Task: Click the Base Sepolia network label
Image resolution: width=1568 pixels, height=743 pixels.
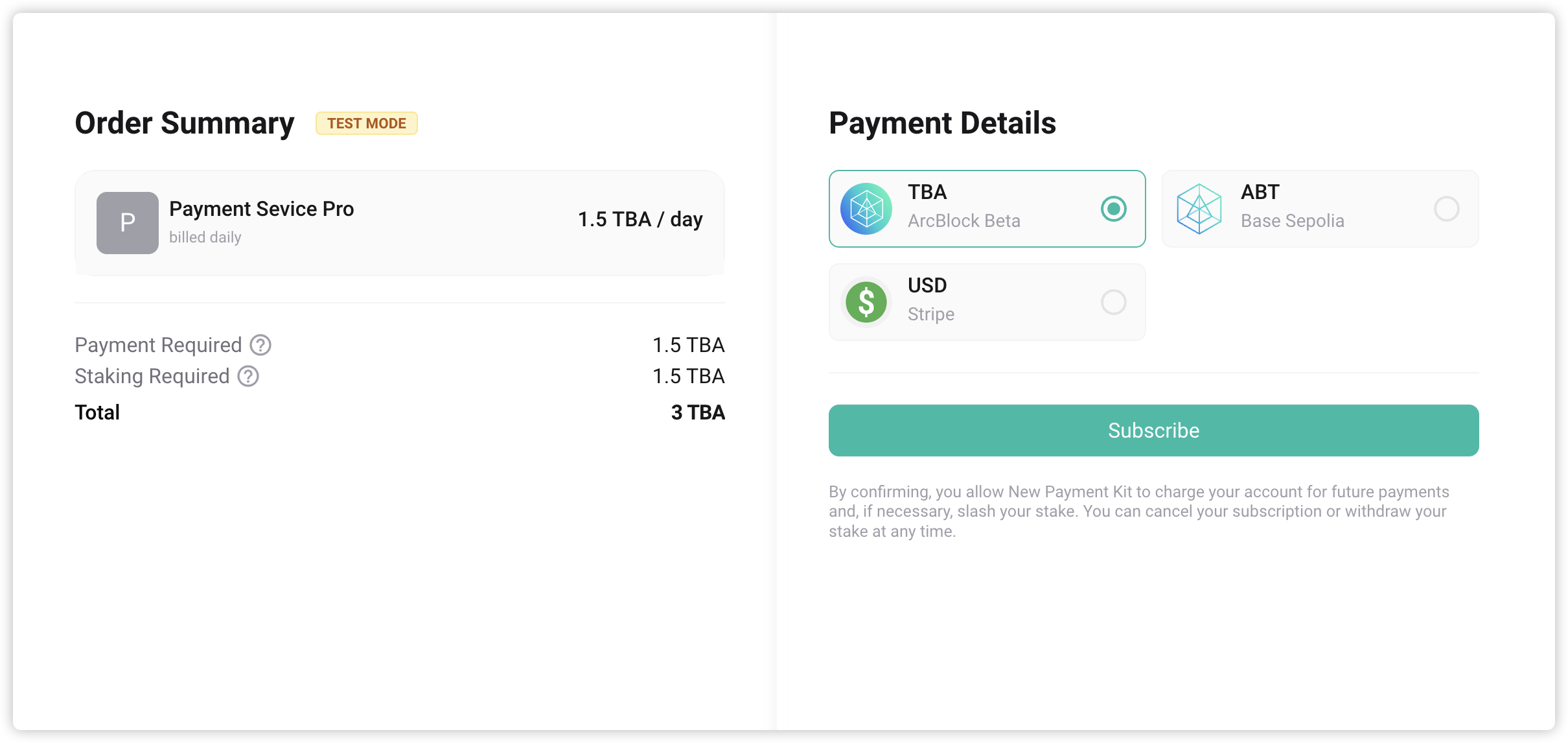Action: [x=1292, y=221]
